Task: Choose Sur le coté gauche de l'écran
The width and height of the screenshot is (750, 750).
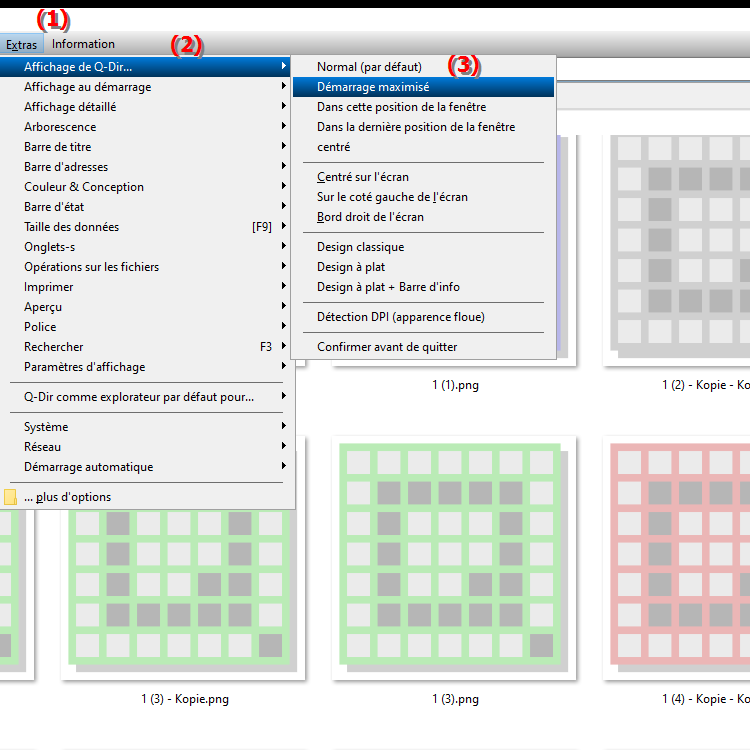Action: (x=423, y=197)
